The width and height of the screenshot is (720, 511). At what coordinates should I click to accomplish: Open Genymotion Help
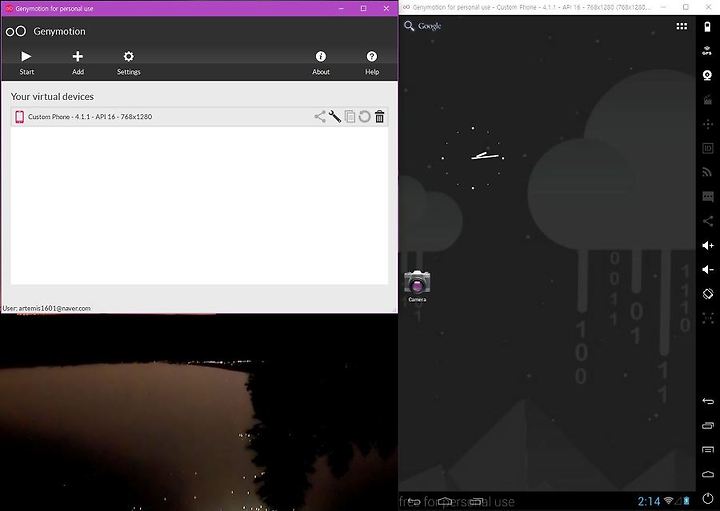[x=371, y=62]
